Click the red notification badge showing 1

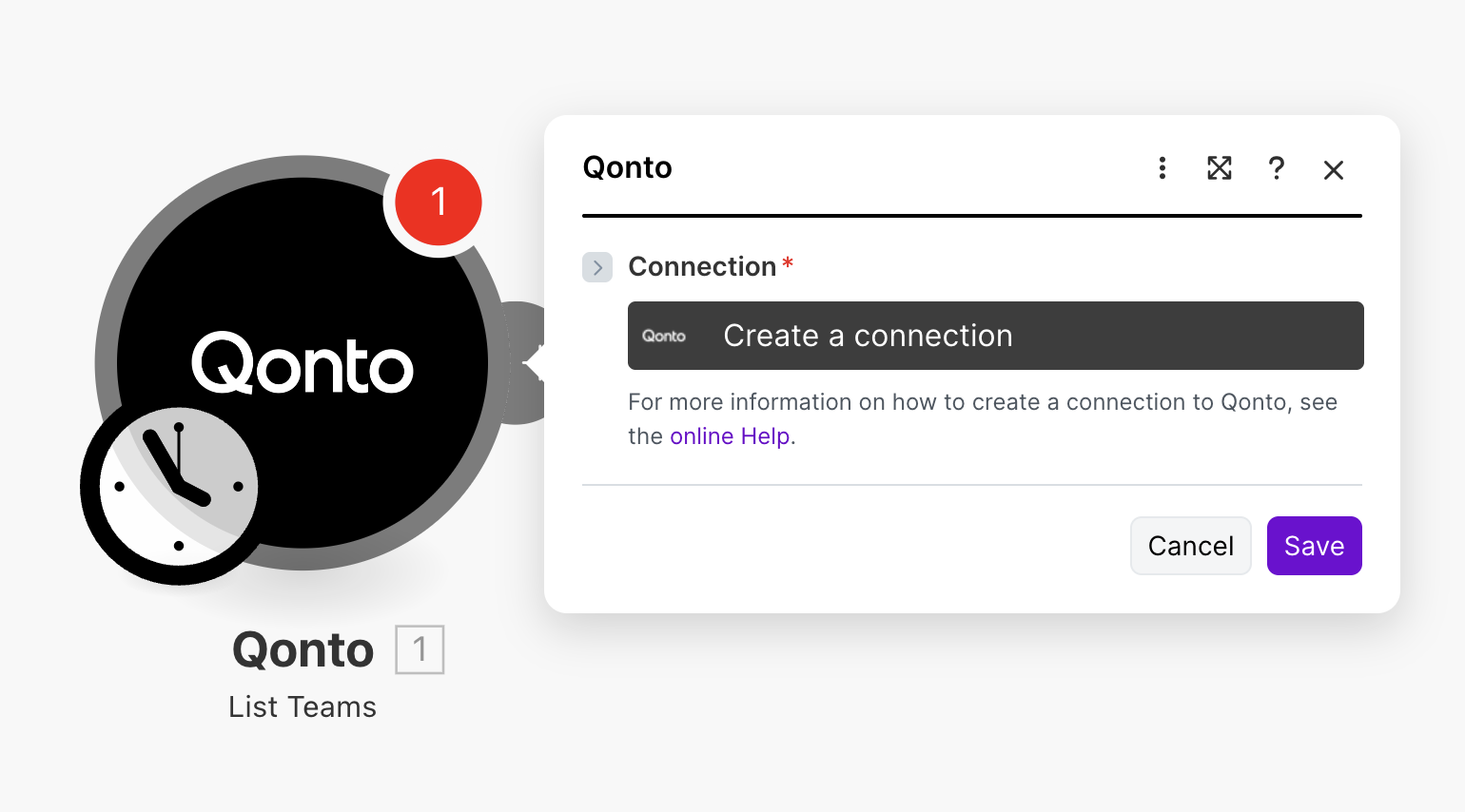[438, 202]
